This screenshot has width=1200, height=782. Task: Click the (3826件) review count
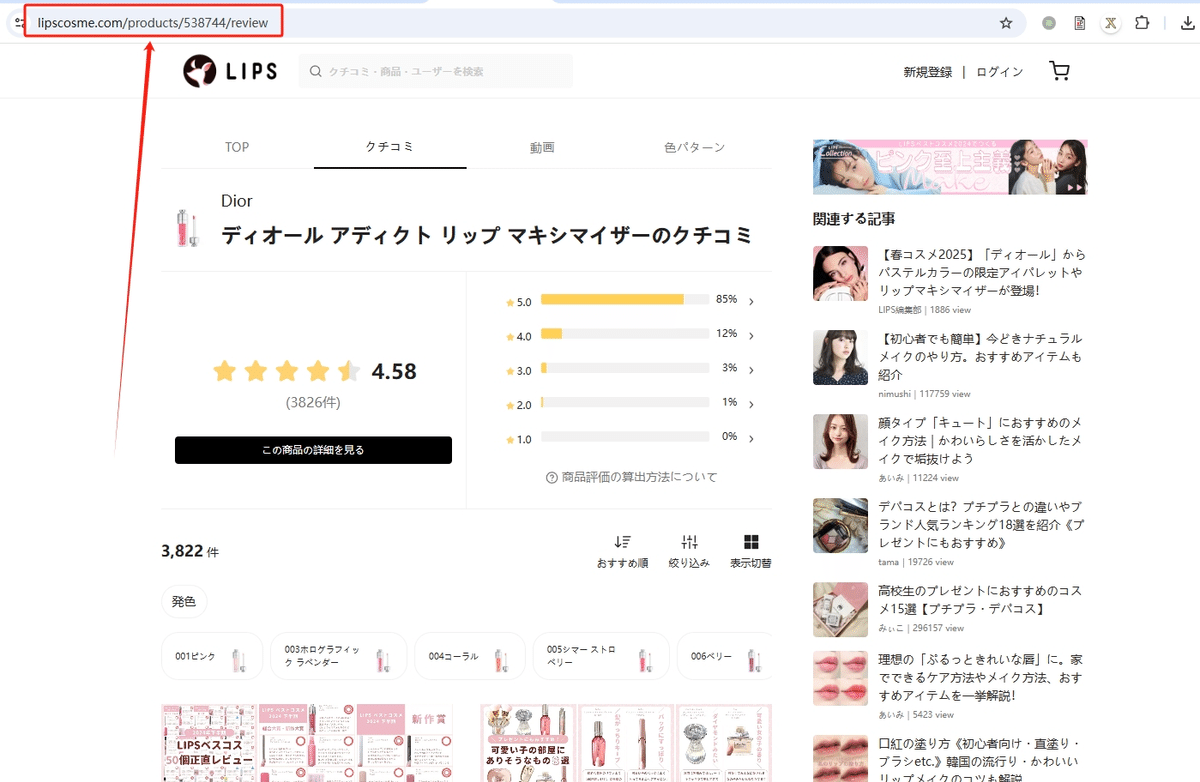click(313, 402)
